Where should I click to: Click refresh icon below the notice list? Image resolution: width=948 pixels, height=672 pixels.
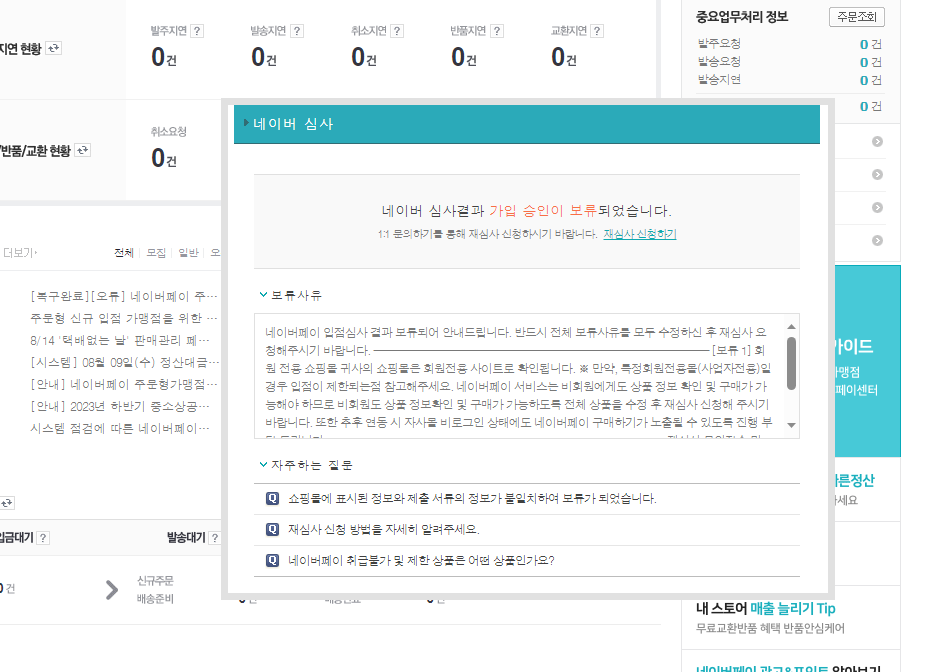[7, 503]
